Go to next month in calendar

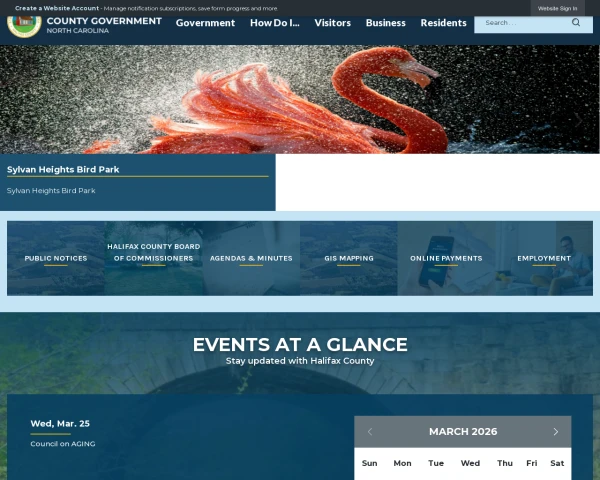[x=556, y=432]
